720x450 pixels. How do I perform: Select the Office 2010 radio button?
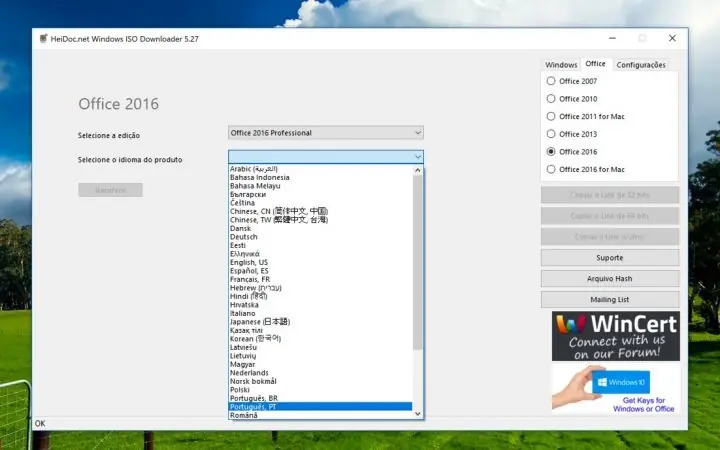[551, 98]
